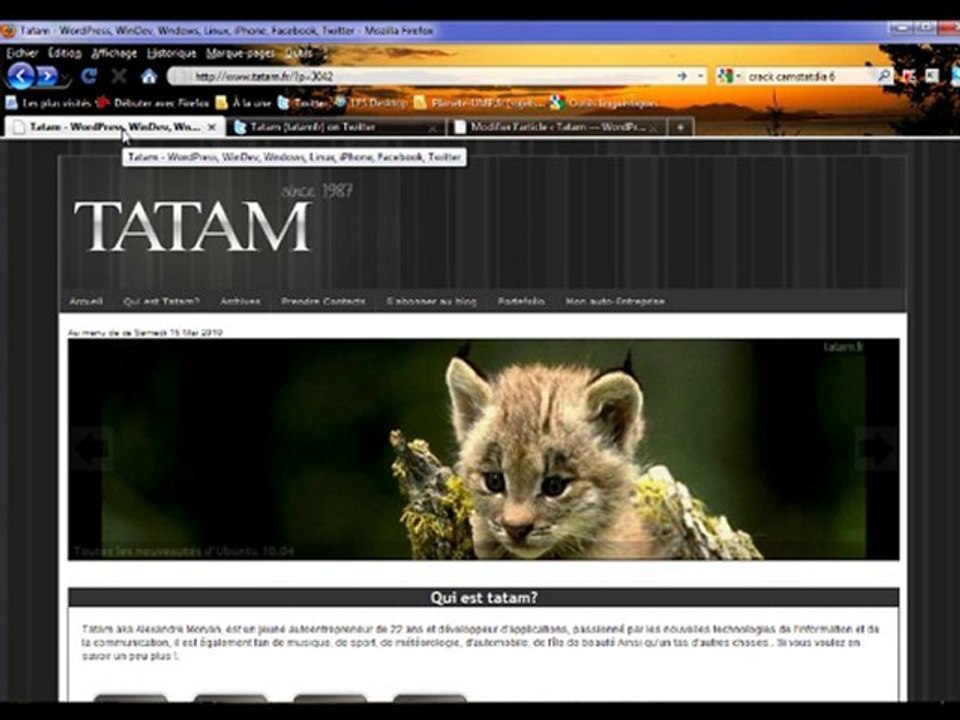
Task: Open the À la une bookmark folder
Action: tap(243, 102)
